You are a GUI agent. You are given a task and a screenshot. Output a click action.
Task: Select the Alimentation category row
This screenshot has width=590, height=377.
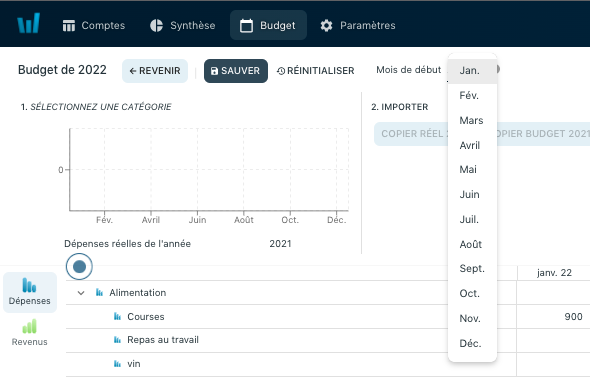pyautogui.click(x=328, y=293)
